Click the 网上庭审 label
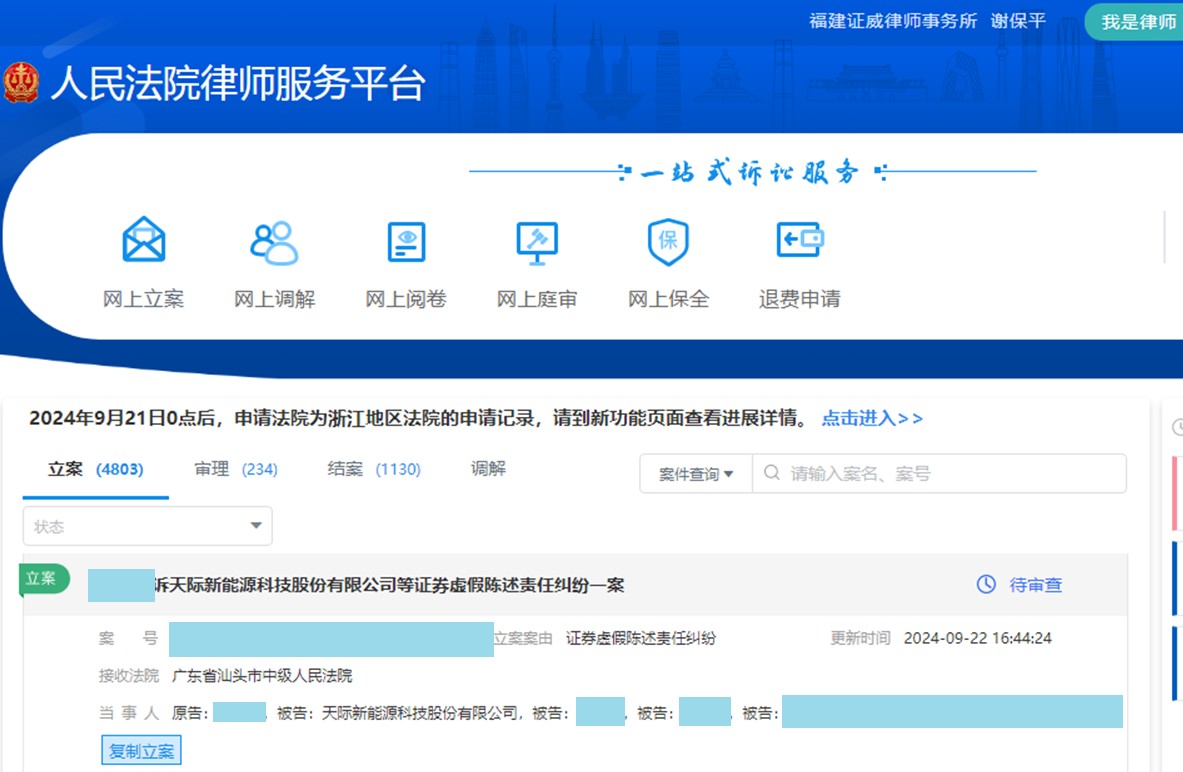Viewport: 1183px width, 772px height. tap(537, 300)
